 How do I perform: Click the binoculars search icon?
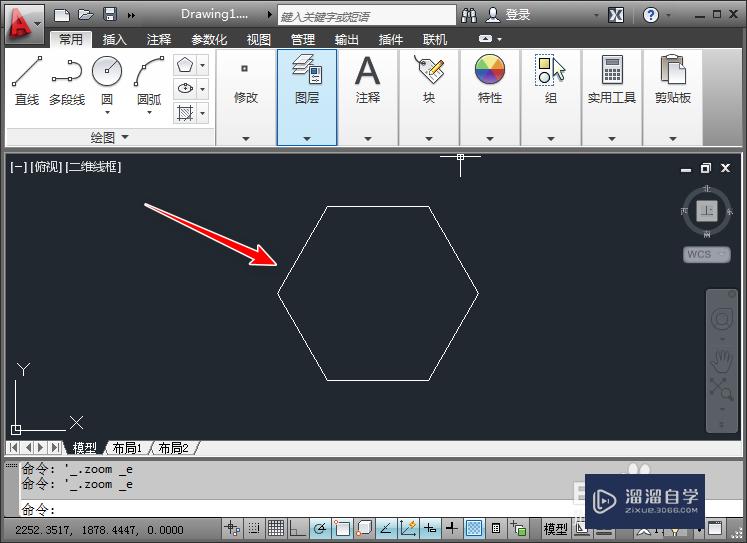(469, 16)
